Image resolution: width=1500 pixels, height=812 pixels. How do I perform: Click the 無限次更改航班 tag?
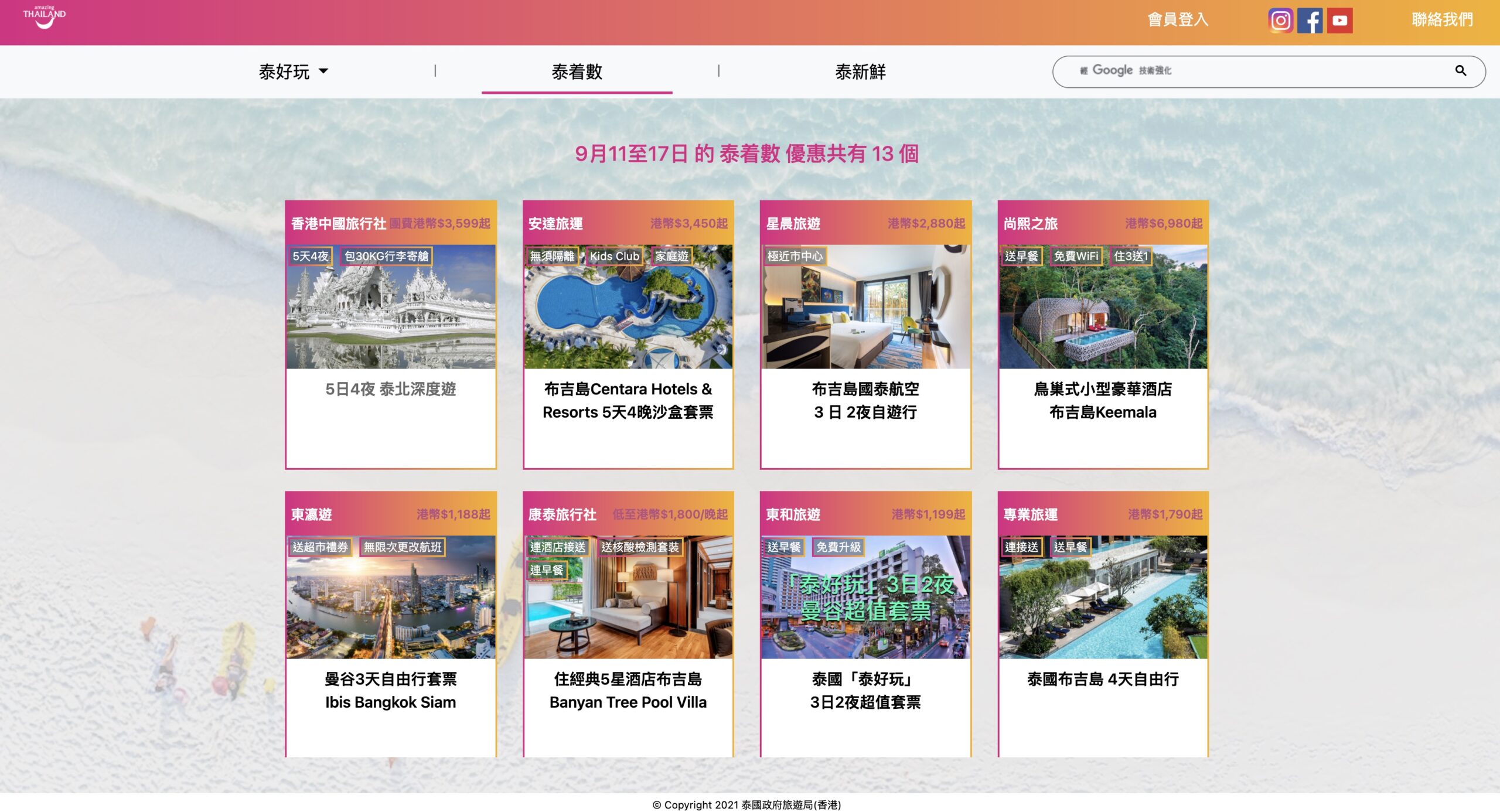pyautogui.click(x=403, y=547)
